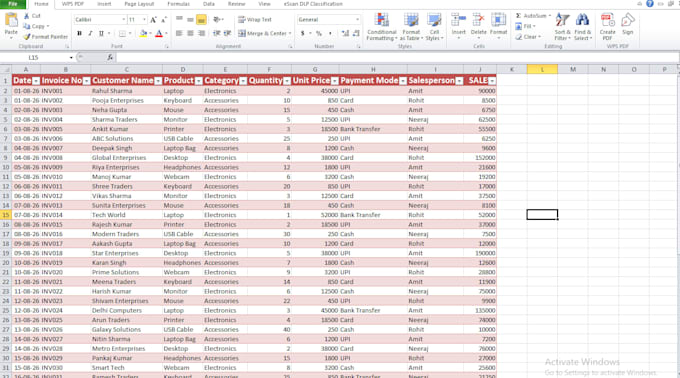680x378 pixels.
Task: Open the Invoice No filter dropdown
Action: point(86,81)
